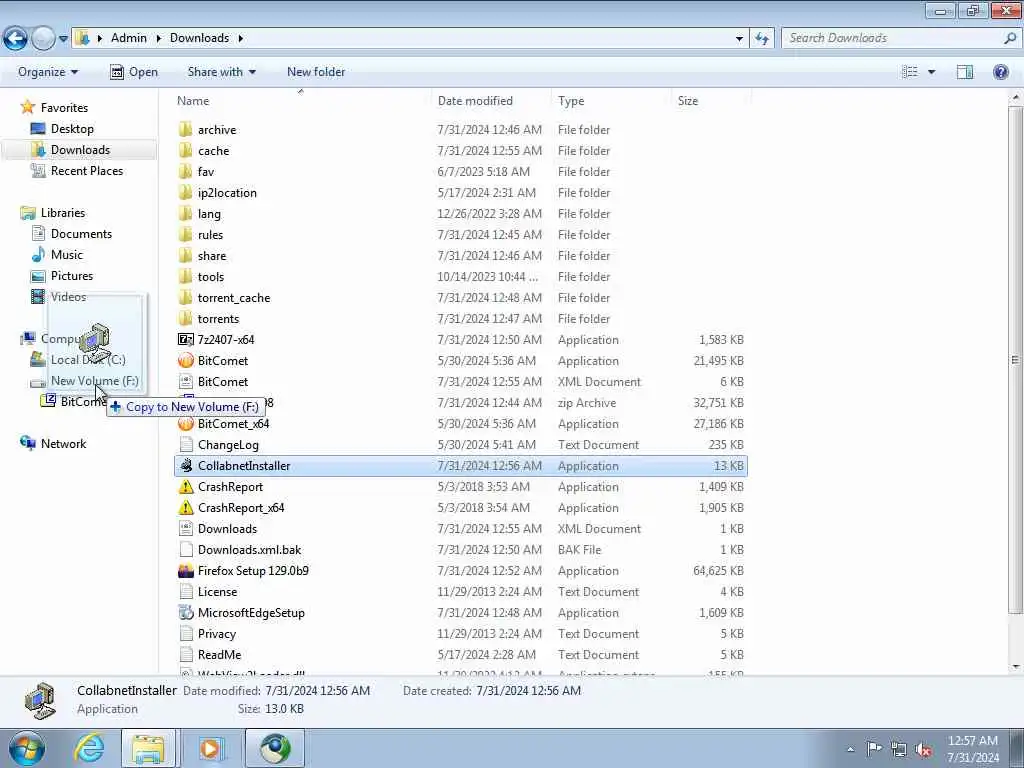Open Windows Media Player from taskbar
Viewport: 1024px width, 768px height.
click(x=210, y=748)
